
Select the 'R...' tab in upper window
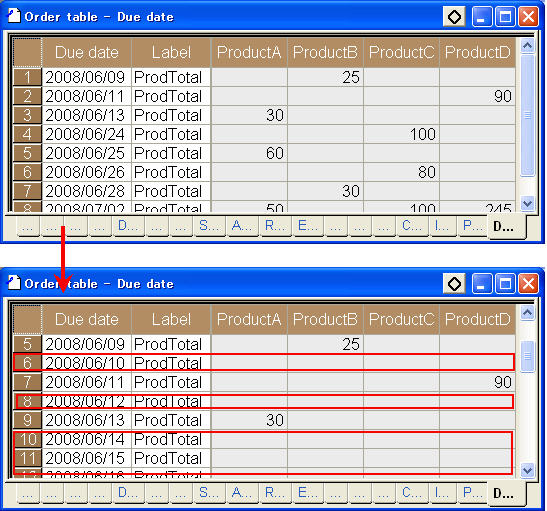[x=275, y=226]
